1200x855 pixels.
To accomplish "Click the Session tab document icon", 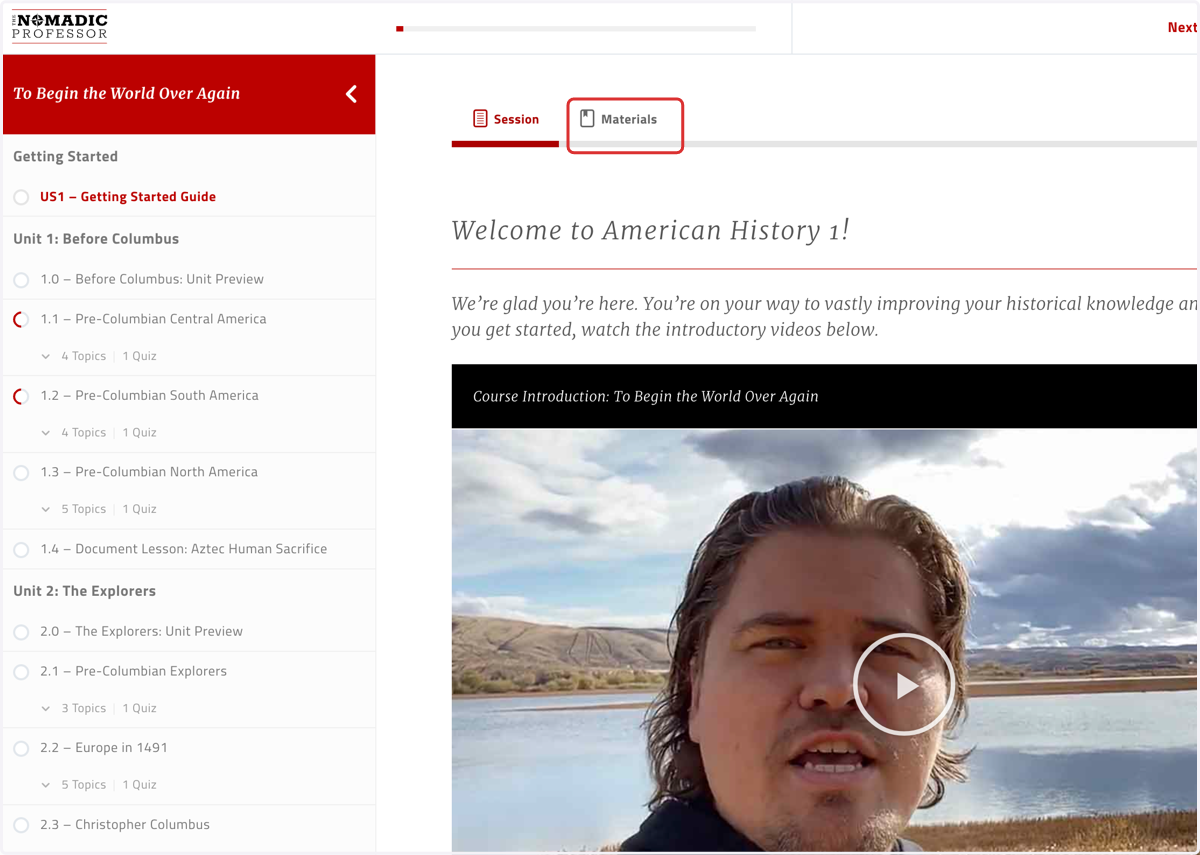I will pos(480,119).
